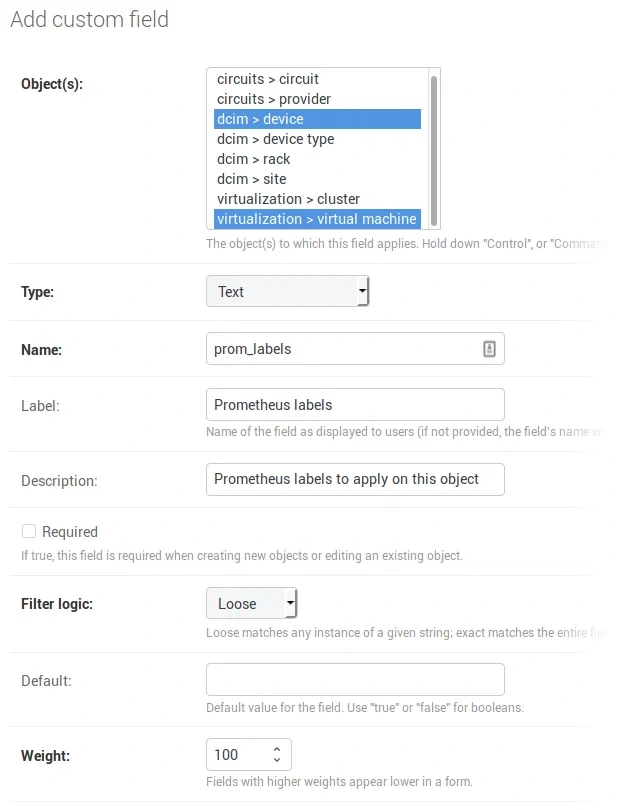623x810 pixels.
Task: Click the autofill icon in Name field
Action: [489, 349]
